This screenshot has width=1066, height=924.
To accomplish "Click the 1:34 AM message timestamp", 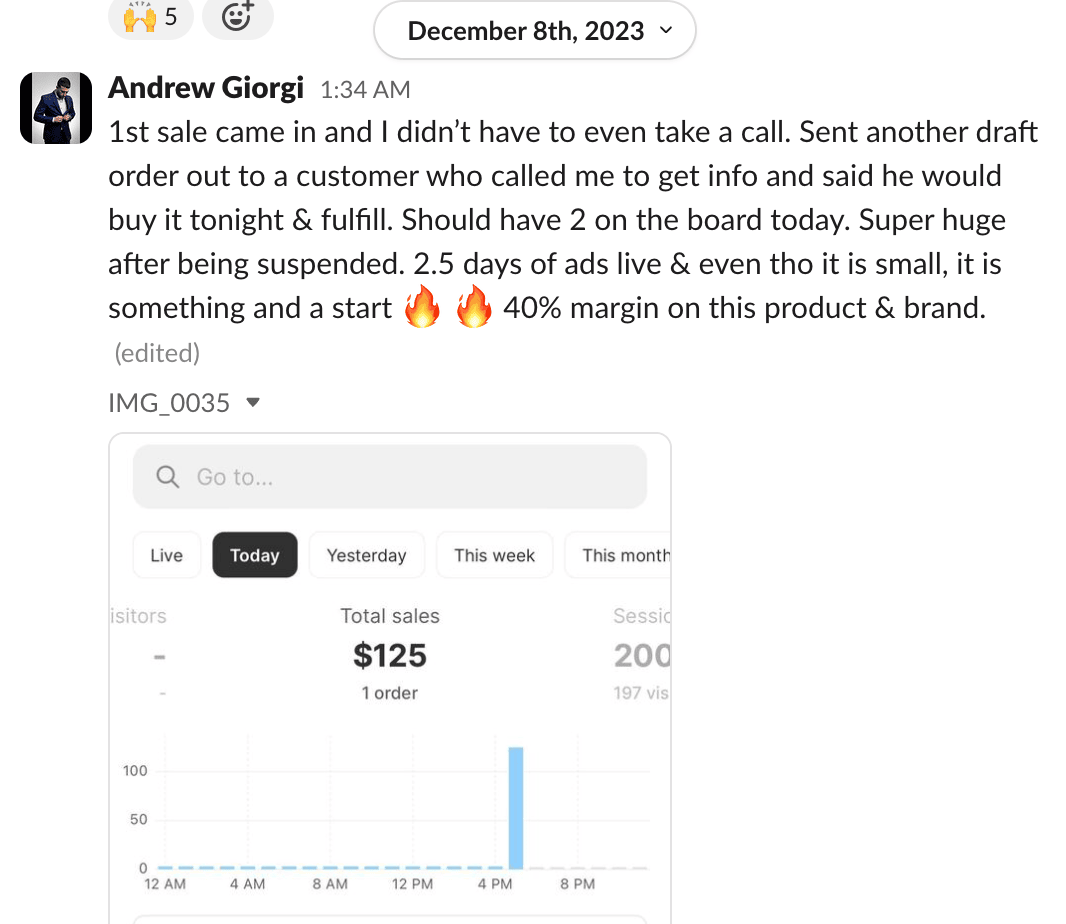I will pos(365,90).
